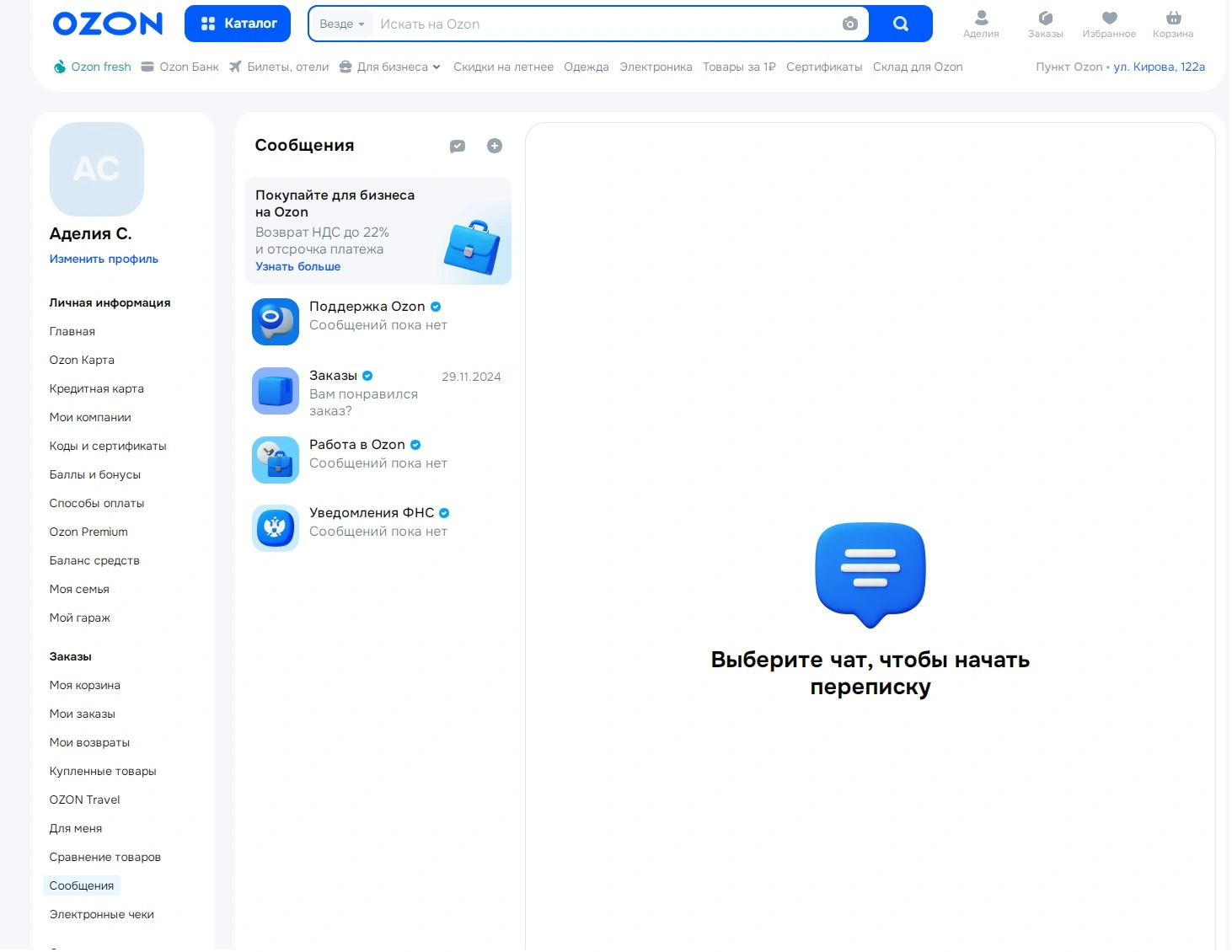Open Товары за 1₽ category
The image size is (1232, 952).
(739, 67)
